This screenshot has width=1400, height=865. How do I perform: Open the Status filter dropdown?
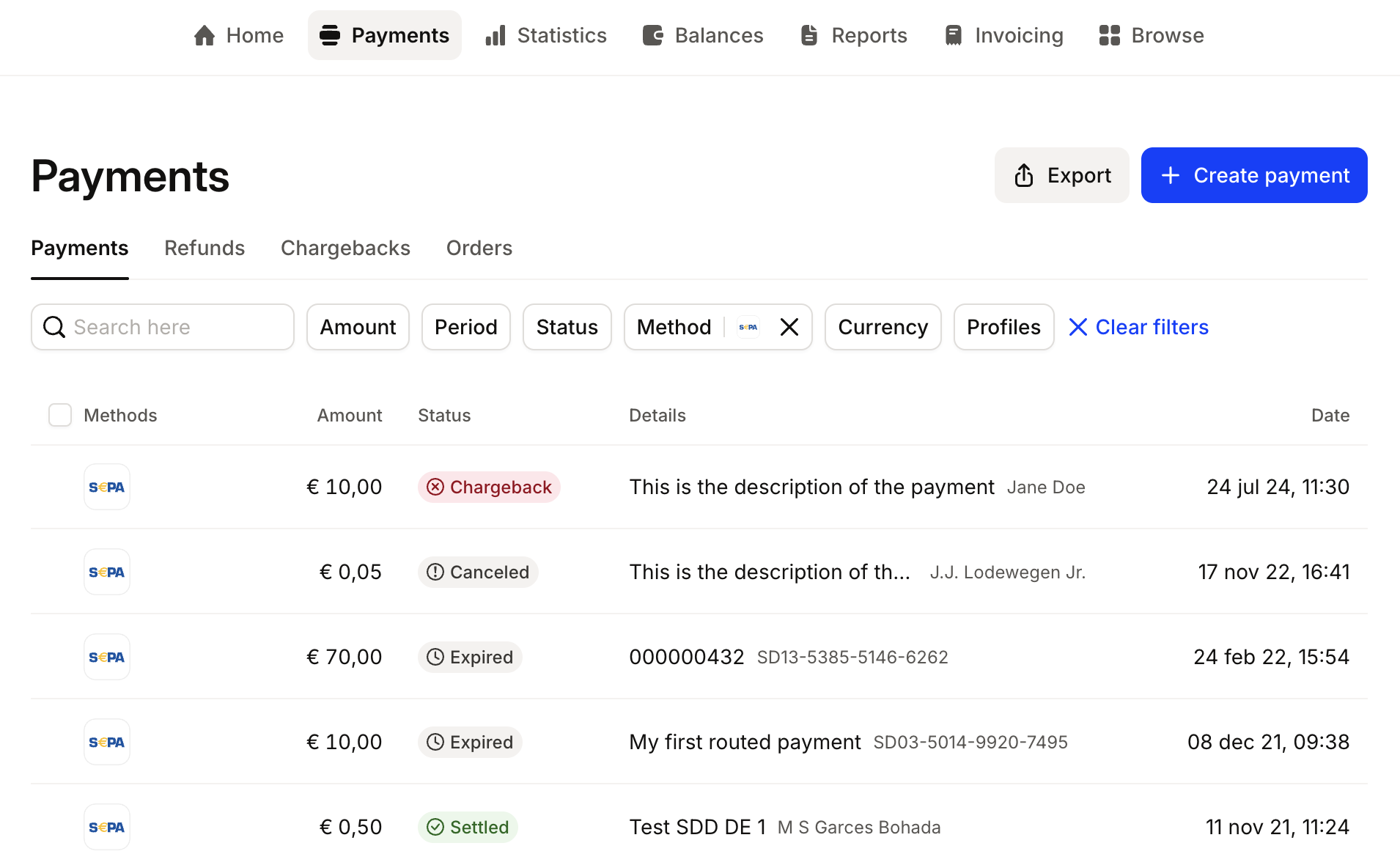coord(567,327)
